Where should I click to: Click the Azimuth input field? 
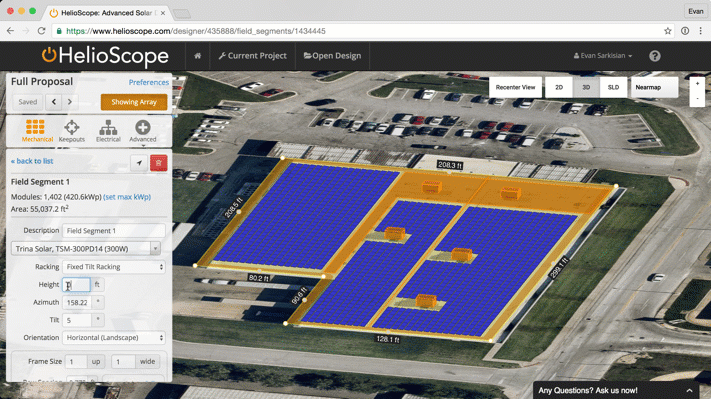pyautogui.click(x=77, y=302)
